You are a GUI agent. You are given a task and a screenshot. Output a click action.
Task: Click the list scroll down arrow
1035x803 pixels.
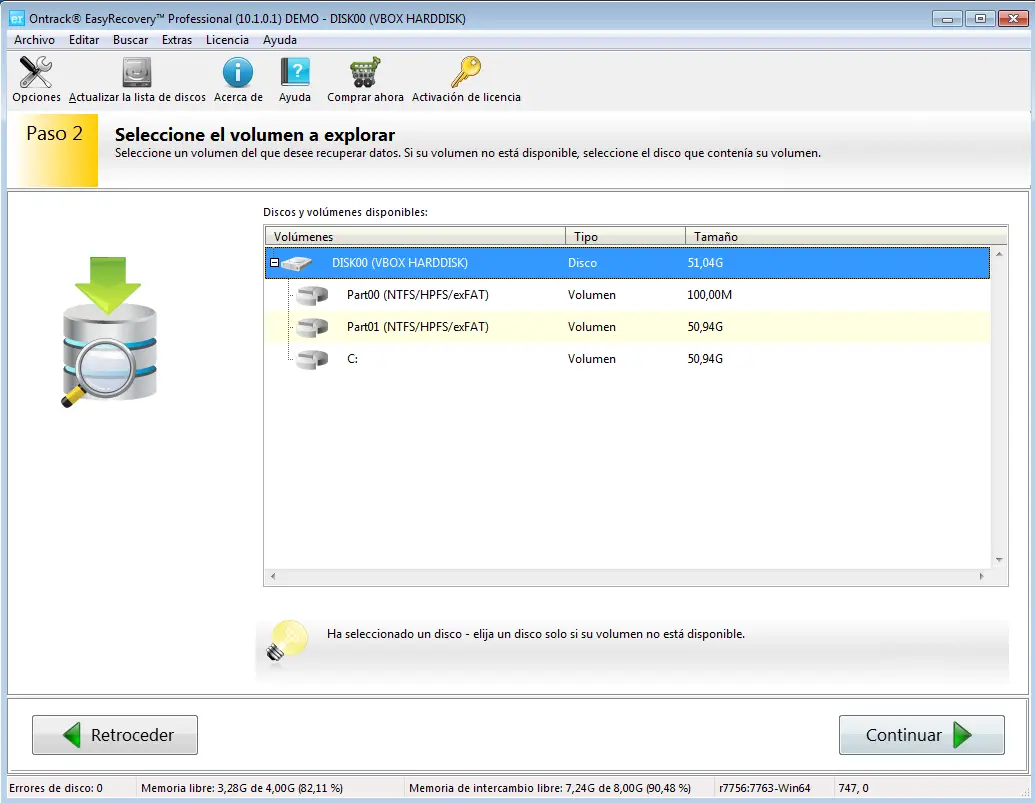(x=999, y=560)
